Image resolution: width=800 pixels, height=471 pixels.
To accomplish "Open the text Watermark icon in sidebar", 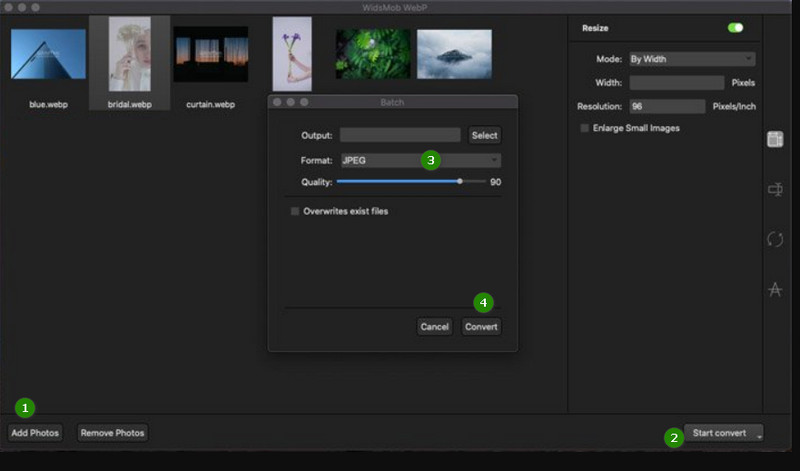I will coord(774,289).
